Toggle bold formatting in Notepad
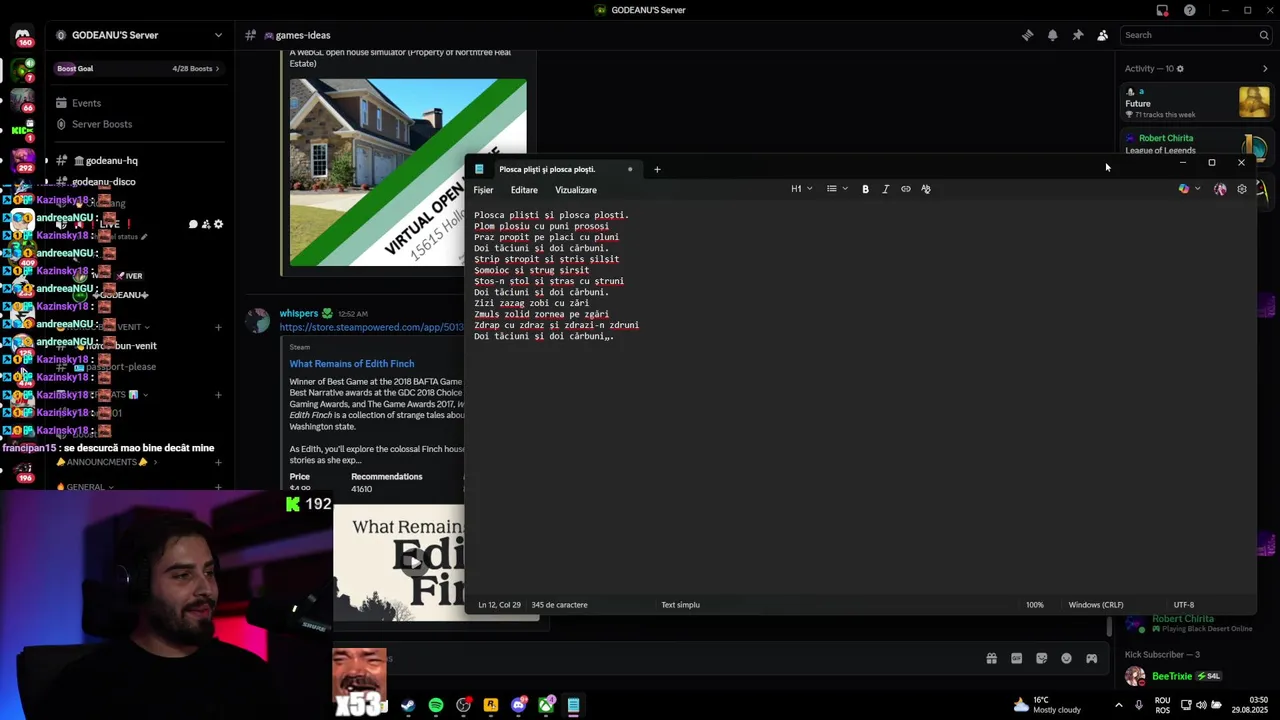Image resolution: width=1280 pixels, height=720 pixels. [x=865, y=189]
